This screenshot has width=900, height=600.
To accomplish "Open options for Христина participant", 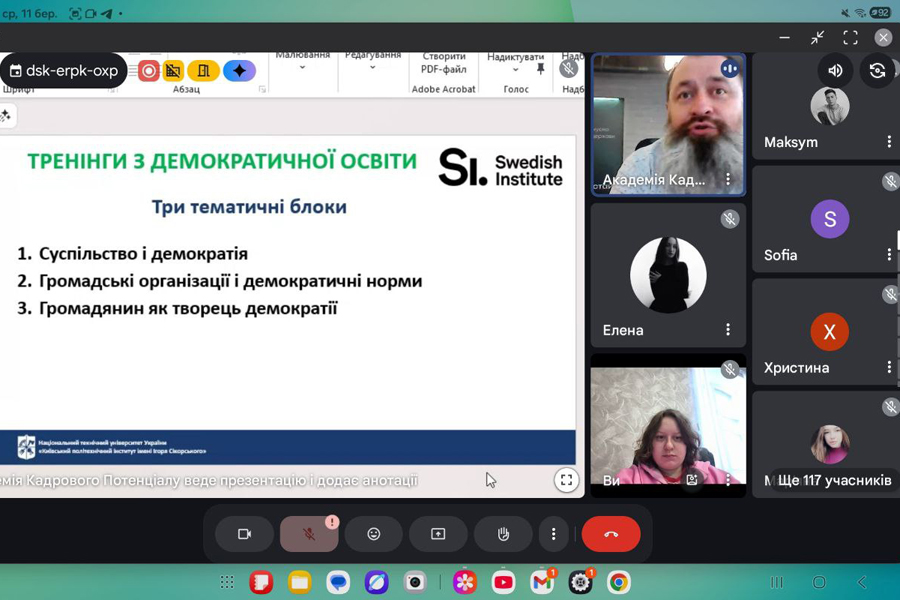I will [x=889, y=367].
